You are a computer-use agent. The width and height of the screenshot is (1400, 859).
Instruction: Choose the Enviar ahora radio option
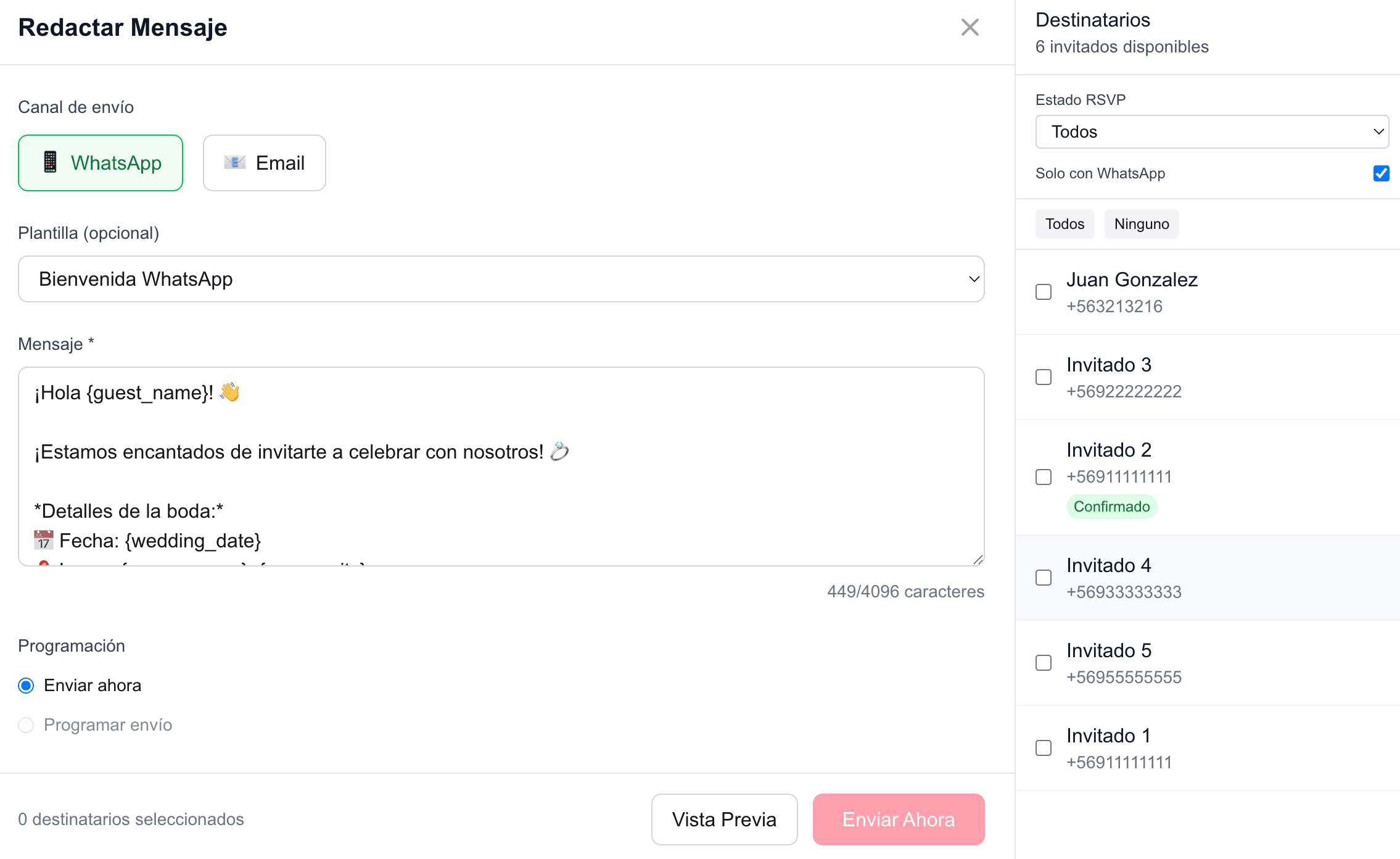click(26, 686)
